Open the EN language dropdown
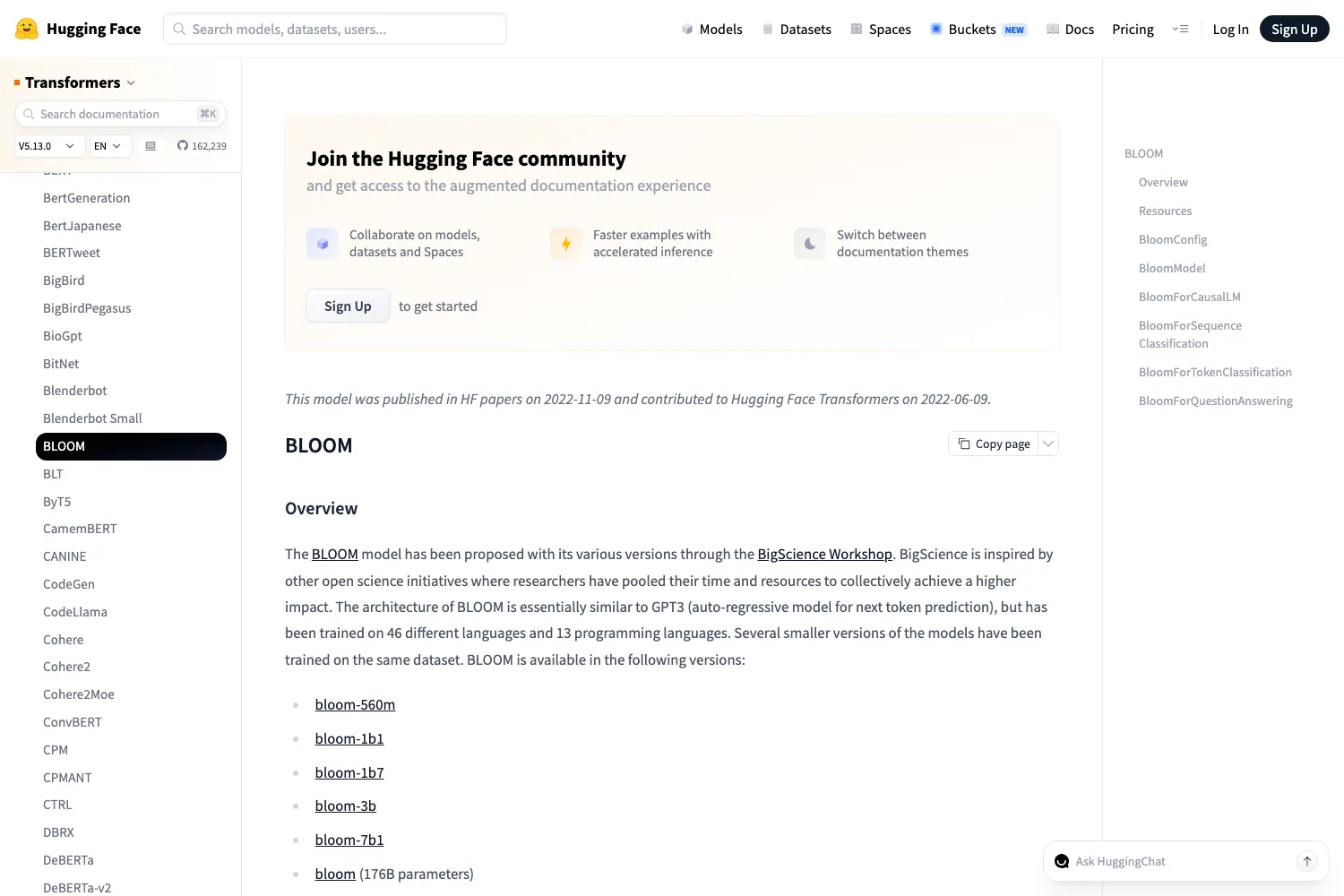Image resolution: width=1344 pixels, height=896 pixels. pyautogui.click(x=110, y=146)
